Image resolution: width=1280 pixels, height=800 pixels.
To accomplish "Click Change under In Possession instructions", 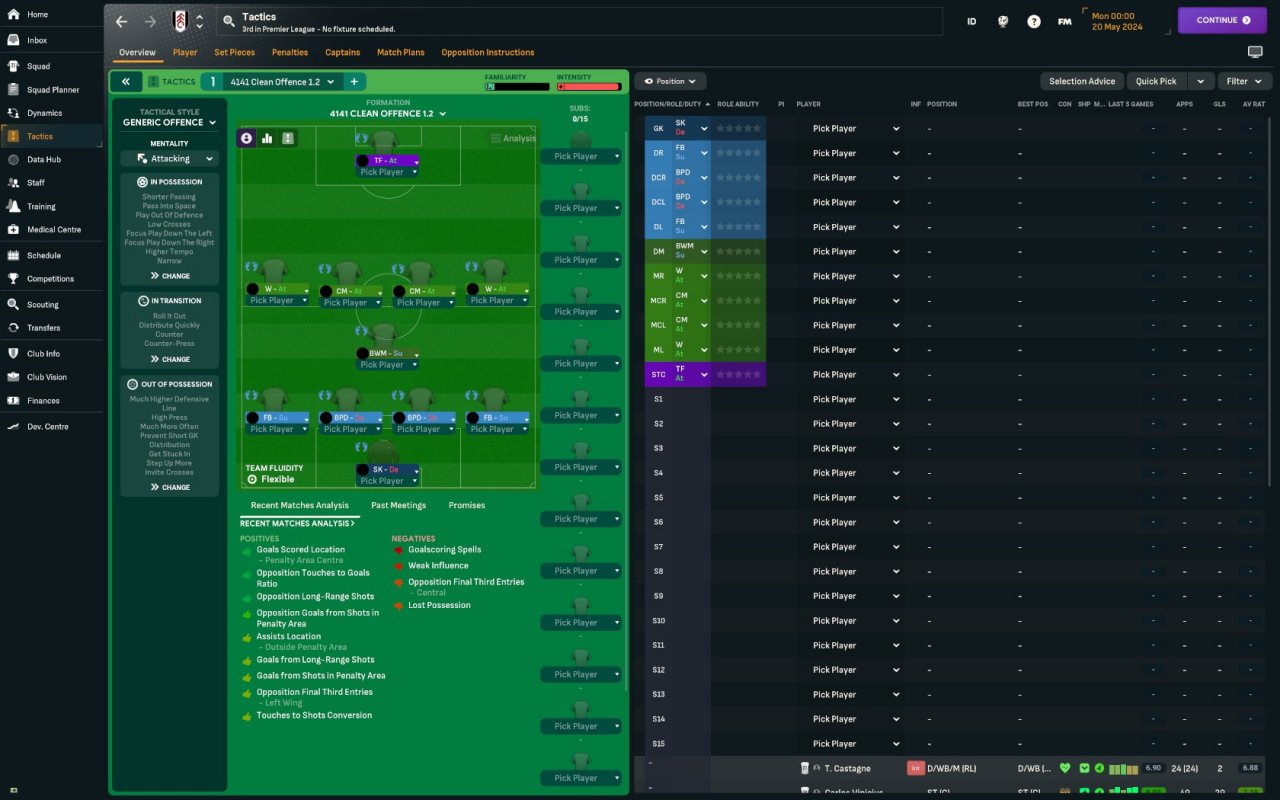I will [170, 276].
